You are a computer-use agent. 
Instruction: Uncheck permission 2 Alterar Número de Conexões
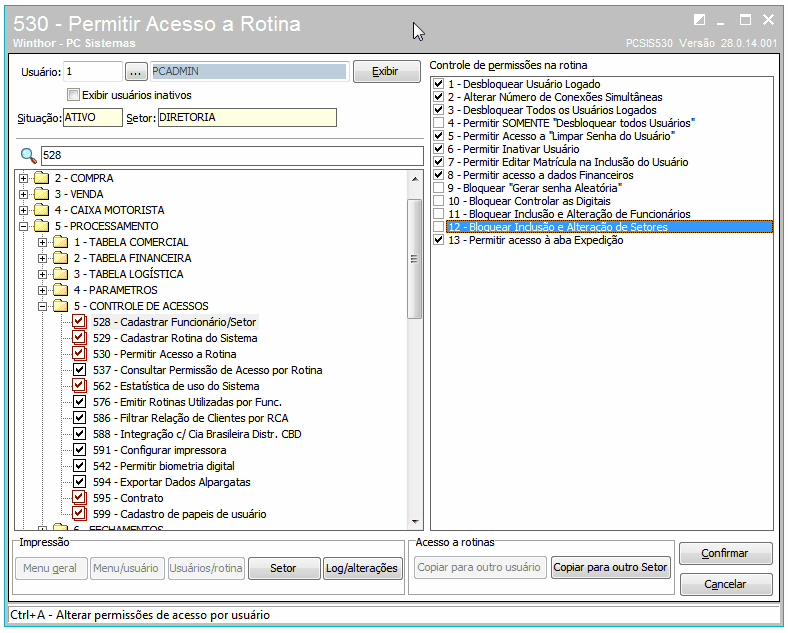tap(439, 97)
